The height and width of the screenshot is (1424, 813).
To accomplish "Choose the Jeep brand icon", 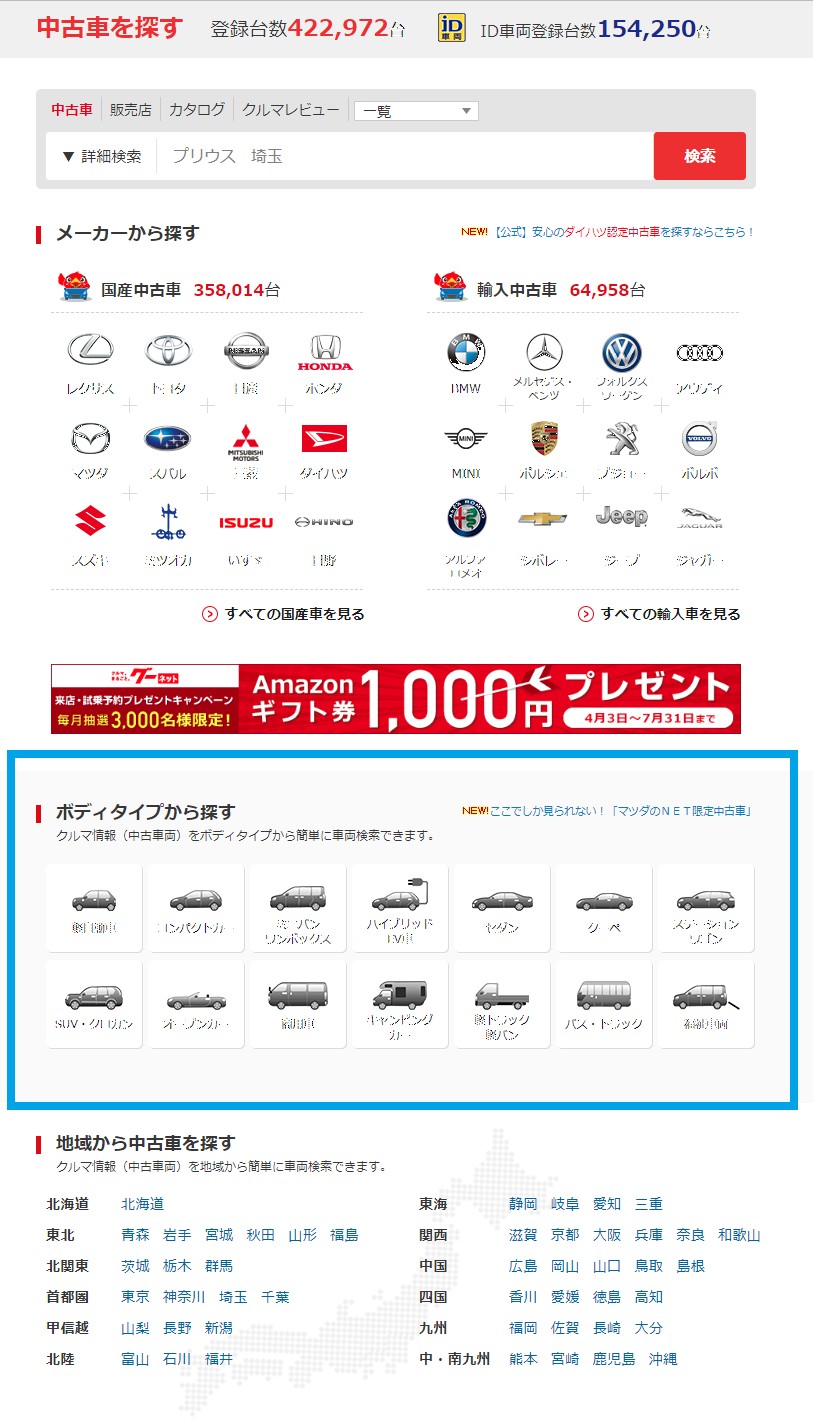I will tap(621, 517).
